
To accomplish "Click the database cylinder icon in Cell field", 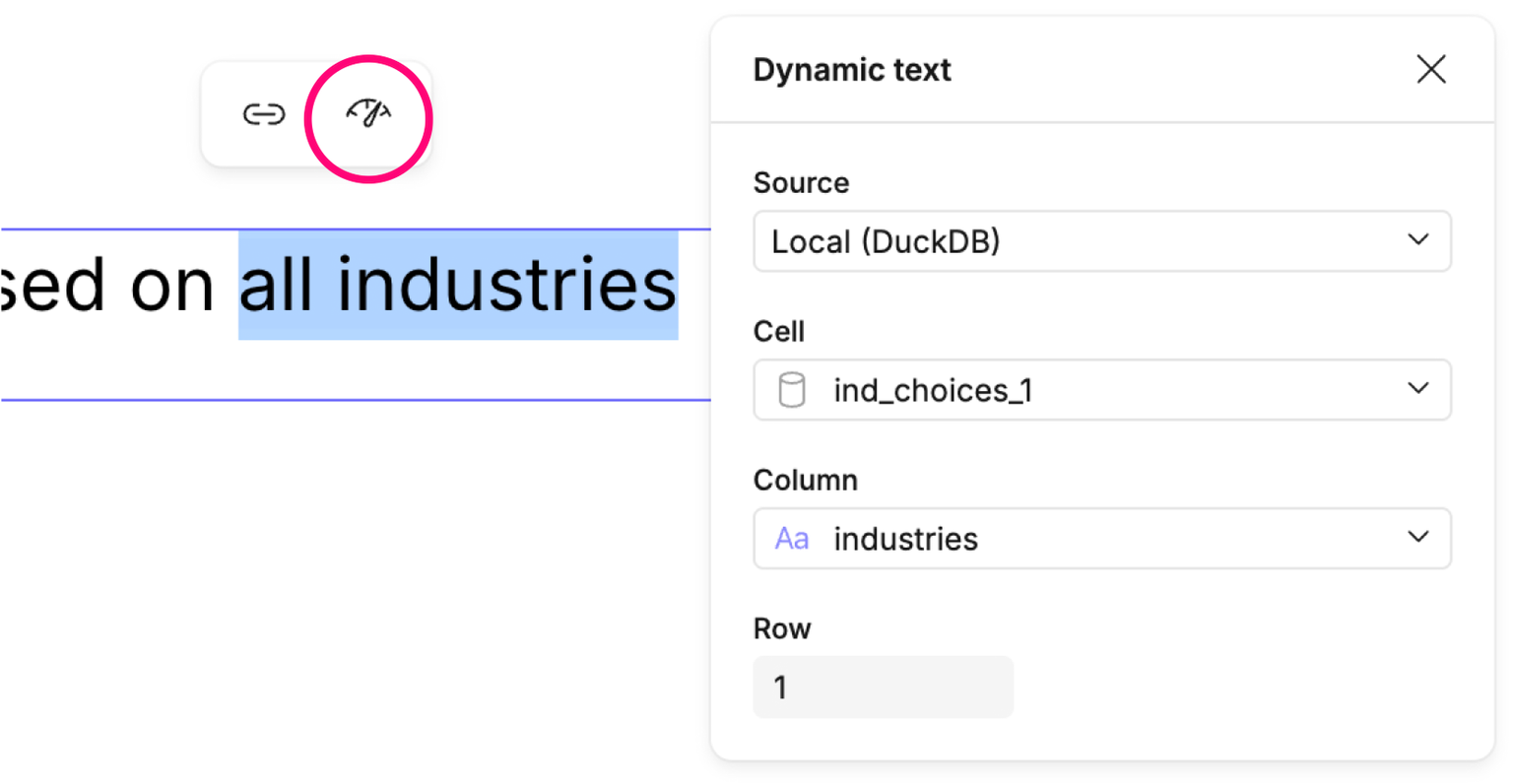I will (792, 390).
